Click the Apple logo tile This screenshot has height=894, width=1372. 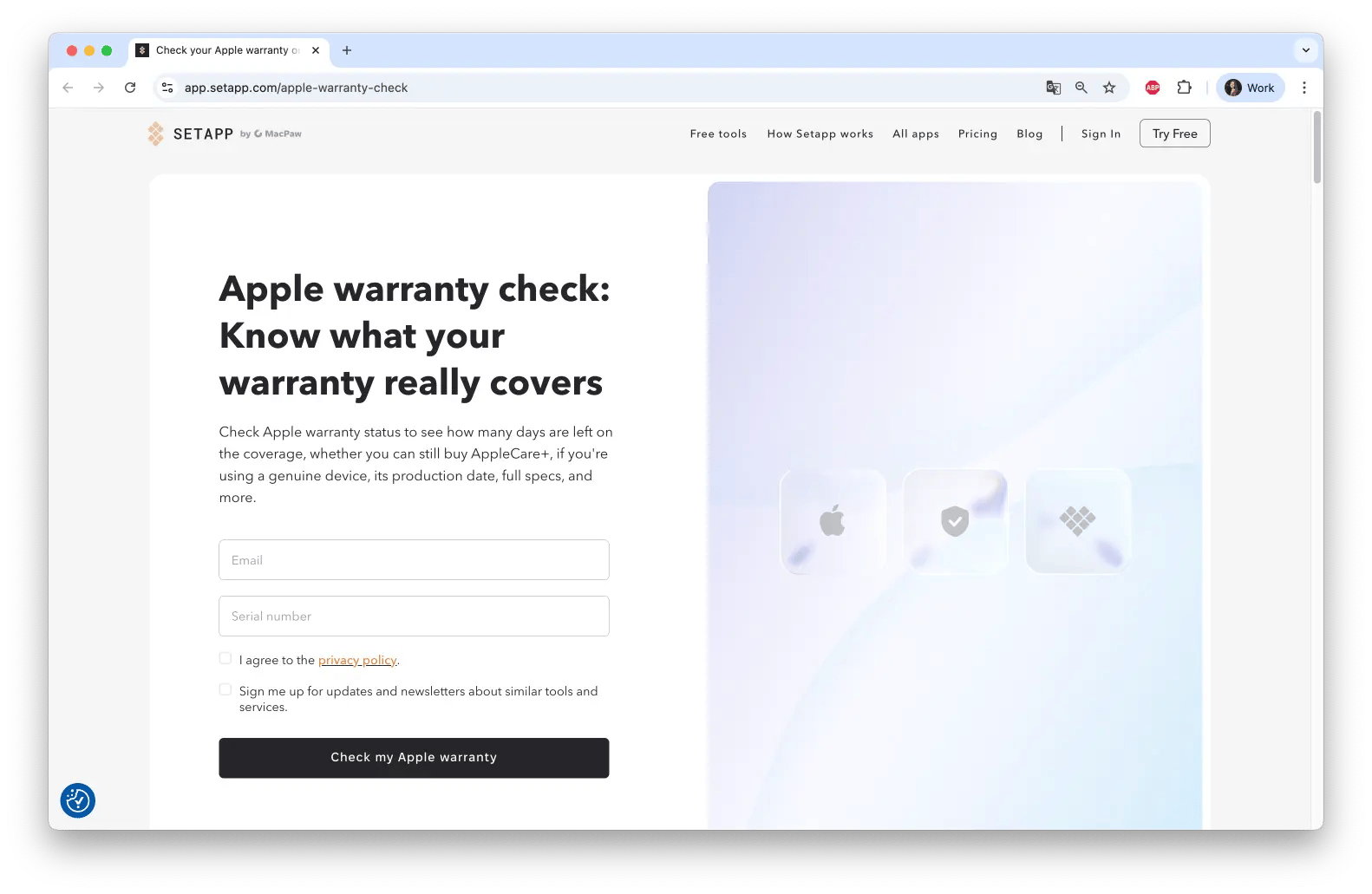click(833, 521)
